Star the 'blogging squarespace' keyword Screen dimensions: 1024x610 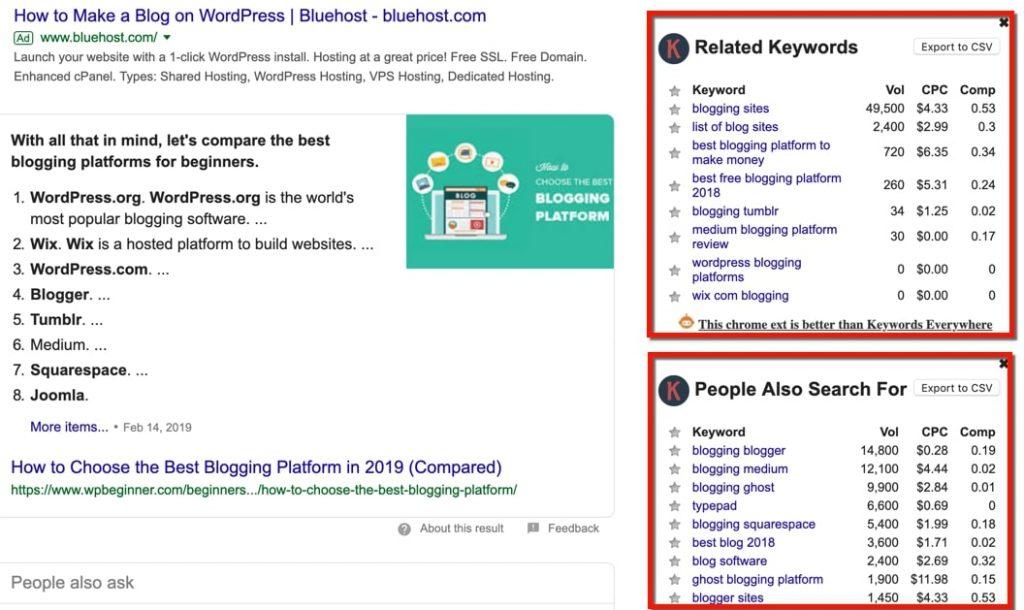[675, 524]
